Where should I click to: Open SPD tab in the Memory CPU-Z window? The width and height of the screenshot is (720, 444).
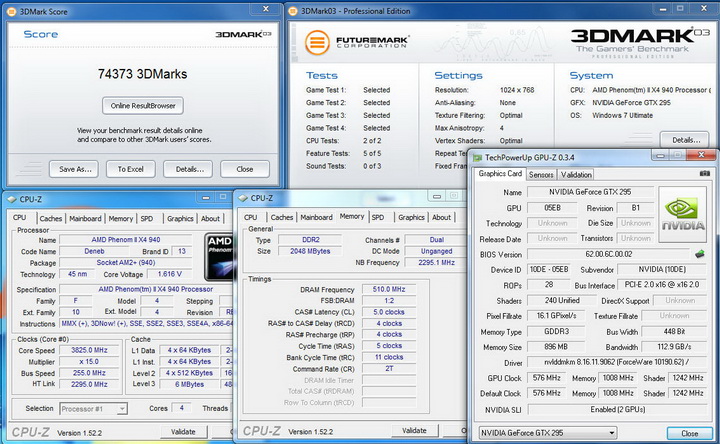point(378,217)
